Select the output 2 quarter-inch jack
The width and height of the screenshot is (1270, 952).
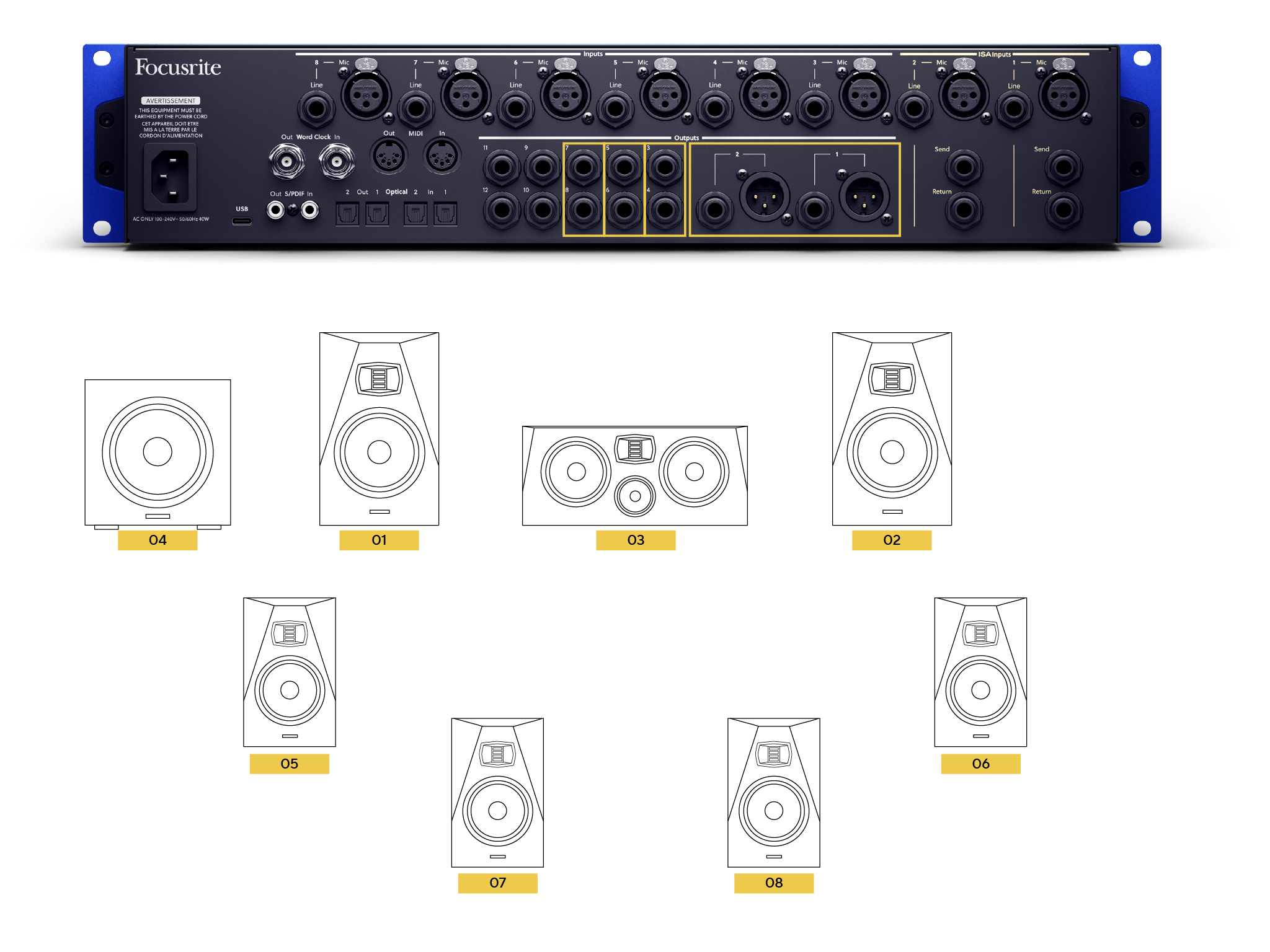(x=715, y=210)
